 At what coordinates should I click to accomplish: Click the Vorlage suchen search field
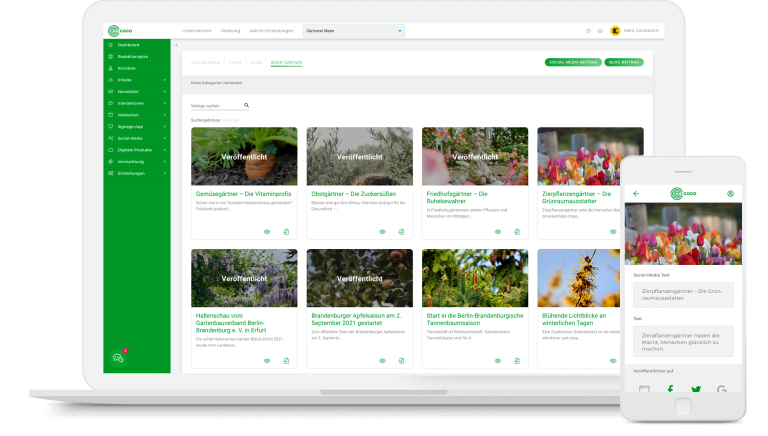(216, 105)
